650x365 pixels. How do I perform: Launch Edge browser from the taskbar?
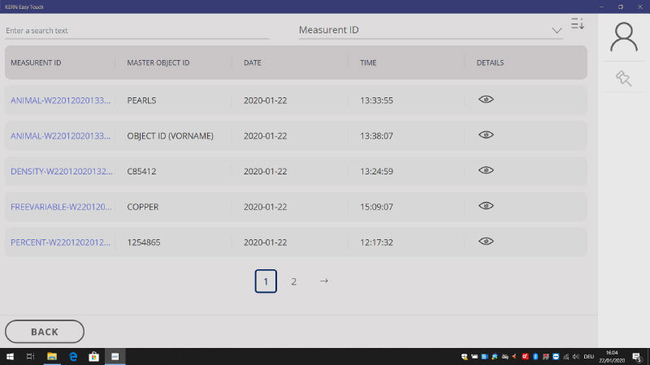point(73,356)
